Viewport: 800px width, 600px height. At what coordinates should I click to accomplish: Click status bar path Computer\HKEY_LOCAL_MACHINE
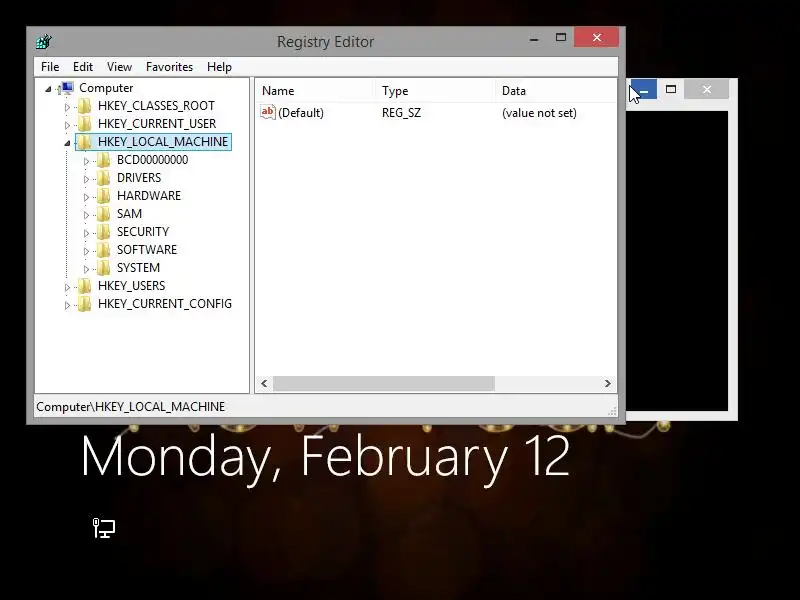tap(131, 407)
